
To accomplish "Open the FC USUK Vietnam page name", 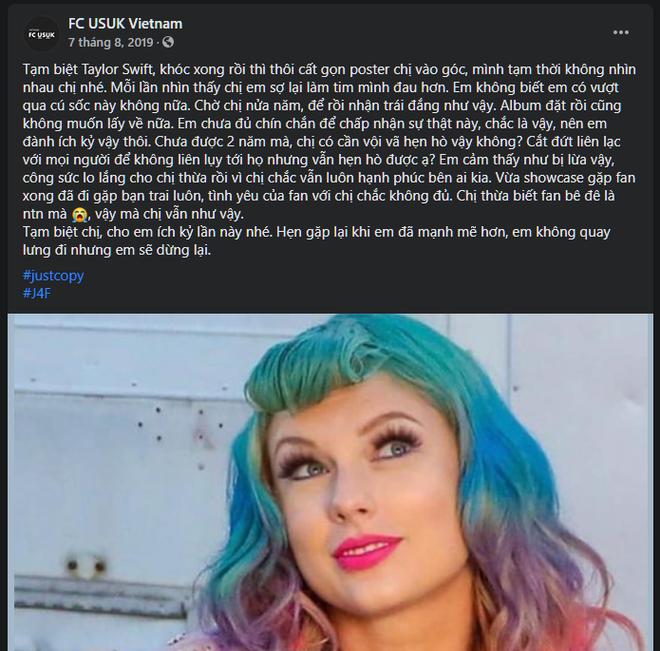I will [x=125, y=24].
